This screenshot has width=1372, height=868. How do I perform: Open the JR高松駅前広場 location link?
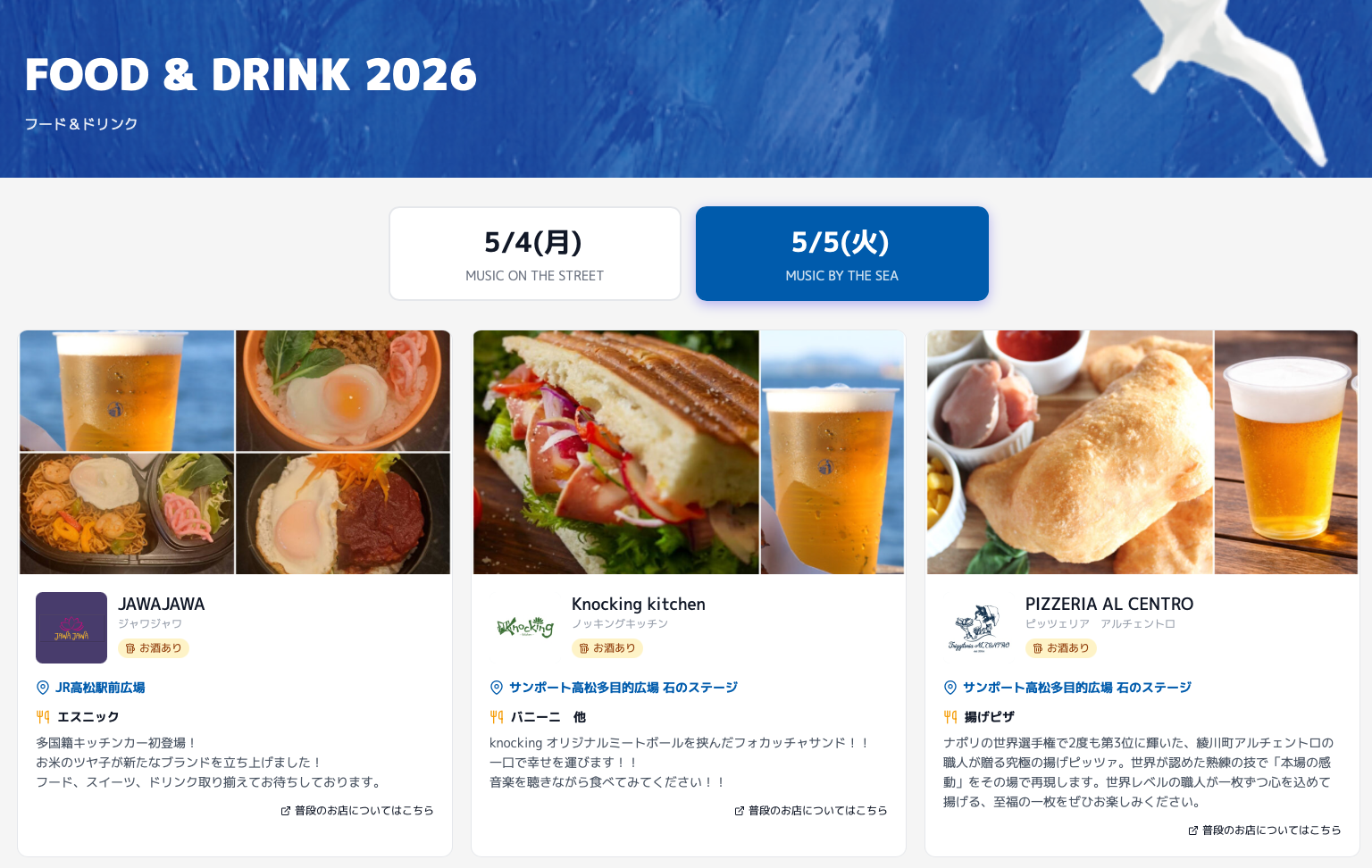(100, 688)
